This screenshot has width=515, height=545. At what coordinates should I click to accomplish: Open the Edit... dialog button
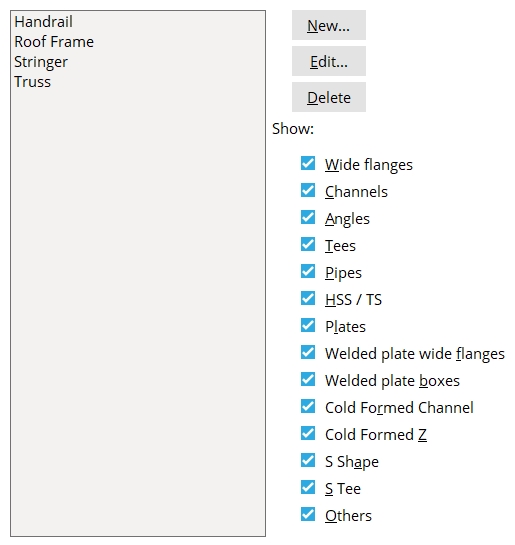329,61
